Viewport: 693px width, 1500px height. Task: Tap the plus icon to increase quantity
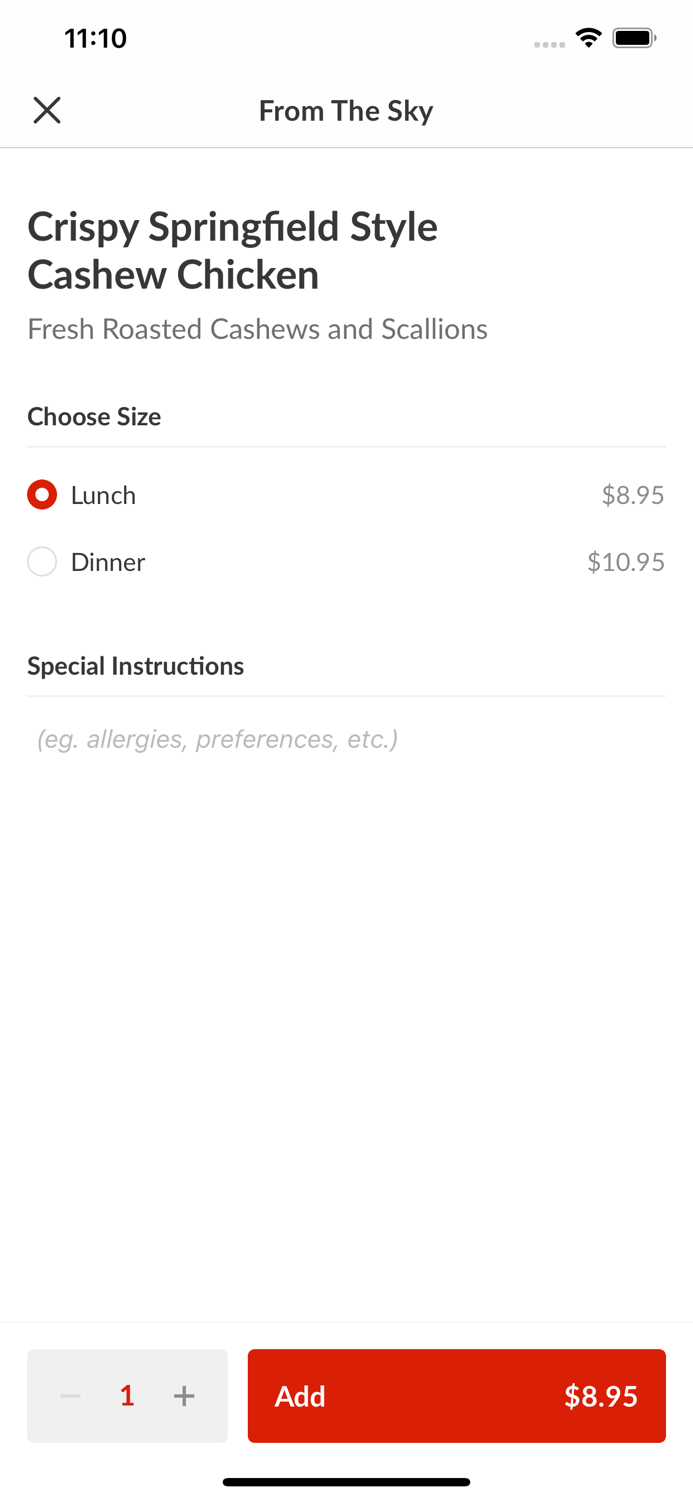(x=184, y=1396)
